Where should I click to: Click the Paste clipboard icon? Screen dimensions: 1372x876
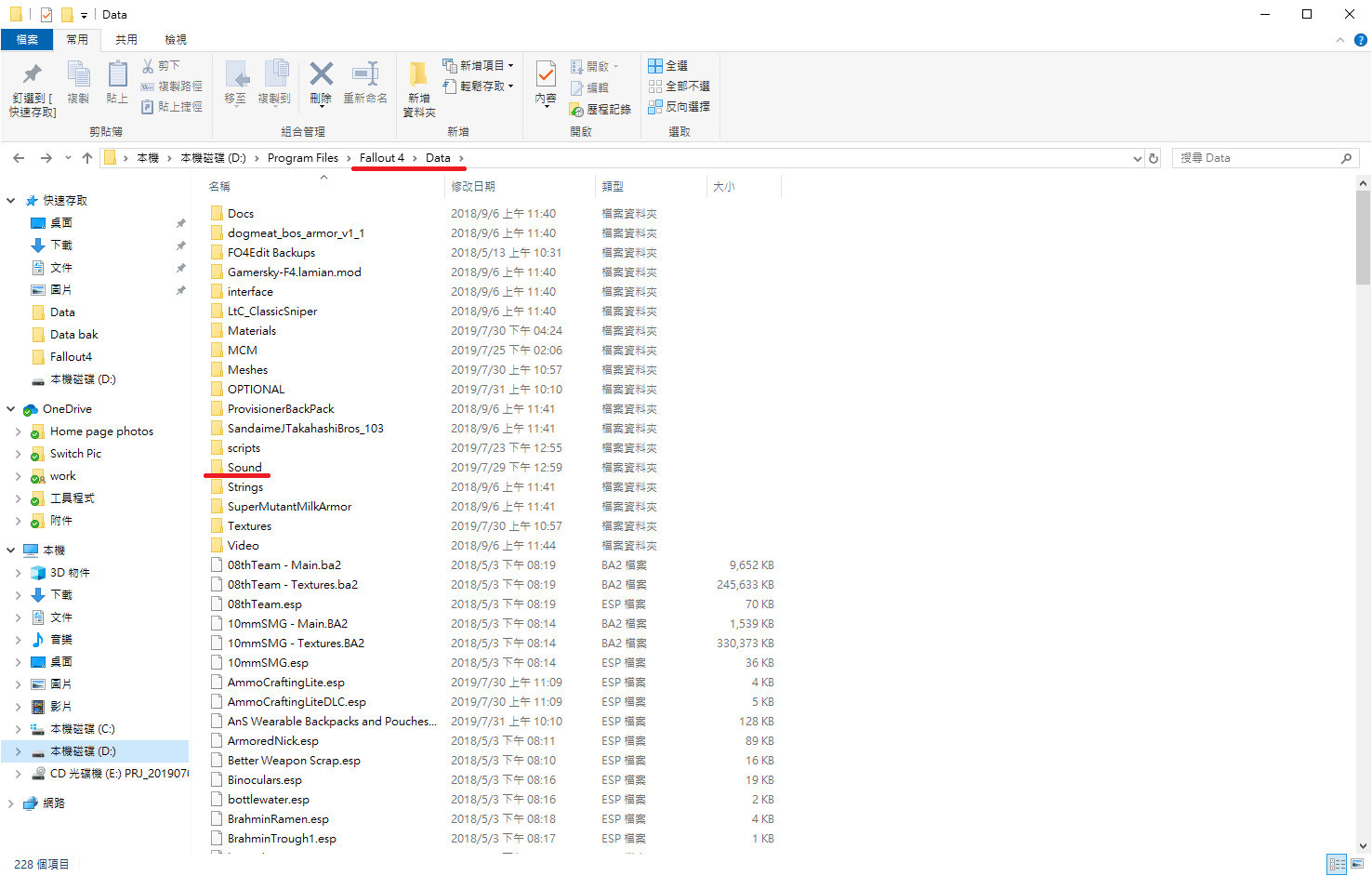click(x=117, y=74)
